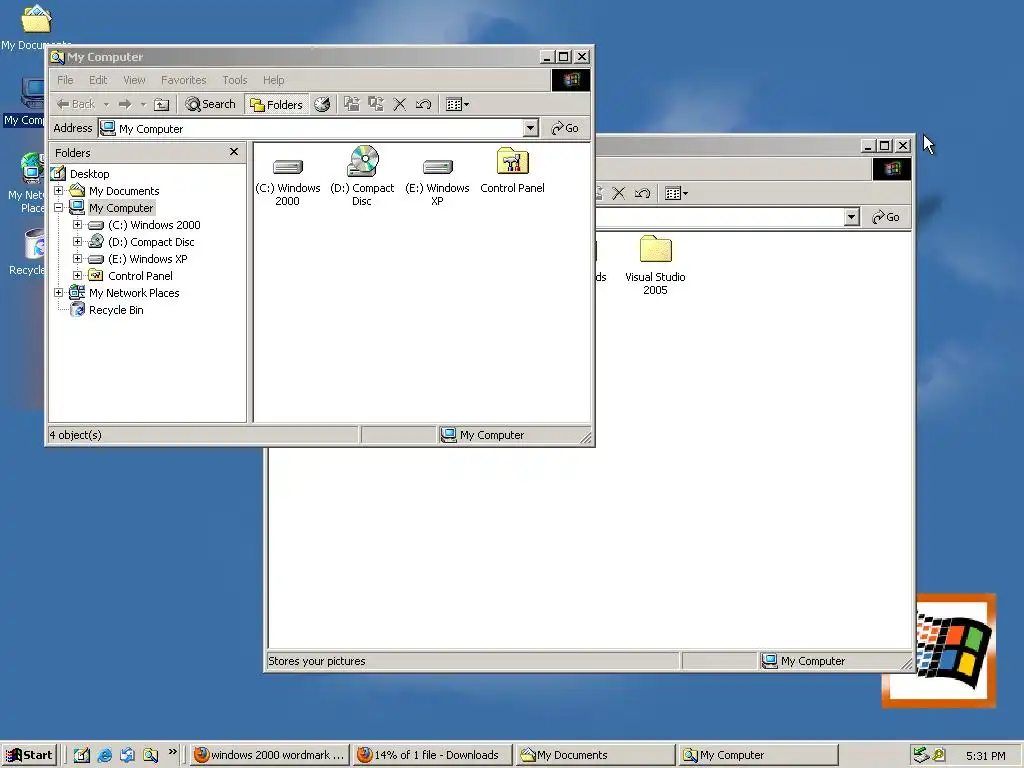
Task: Click Show Desktop in Quick Launch
Action: click(x=82, y=755)
